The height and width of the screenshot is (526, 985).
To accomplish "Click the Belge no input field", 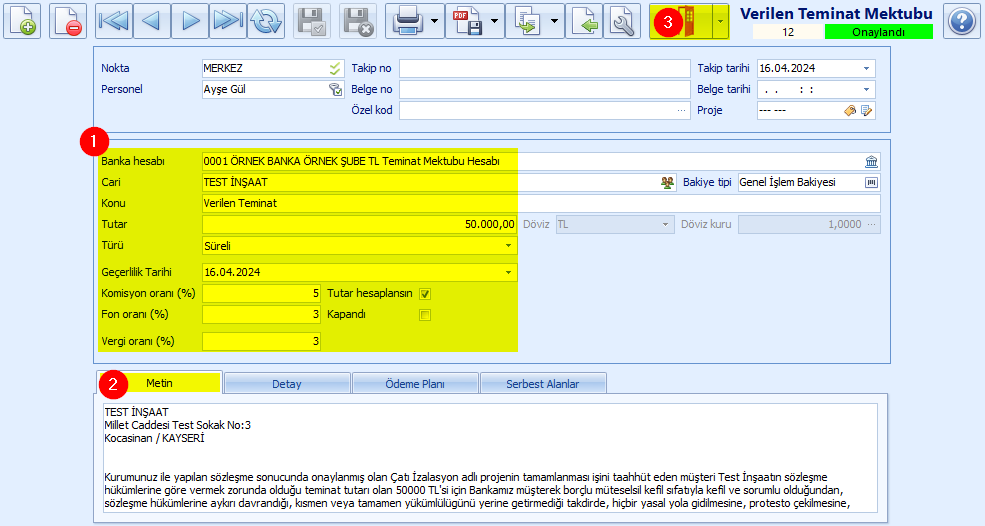I will tap(545, 89).
